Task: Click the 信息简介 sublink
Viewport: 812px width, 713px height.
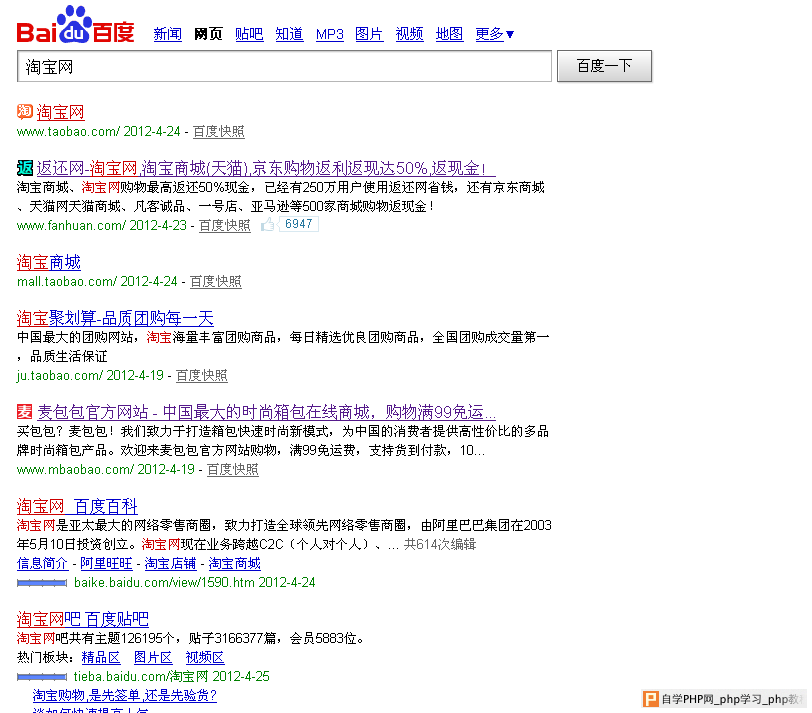Action: tap(42, 563)
